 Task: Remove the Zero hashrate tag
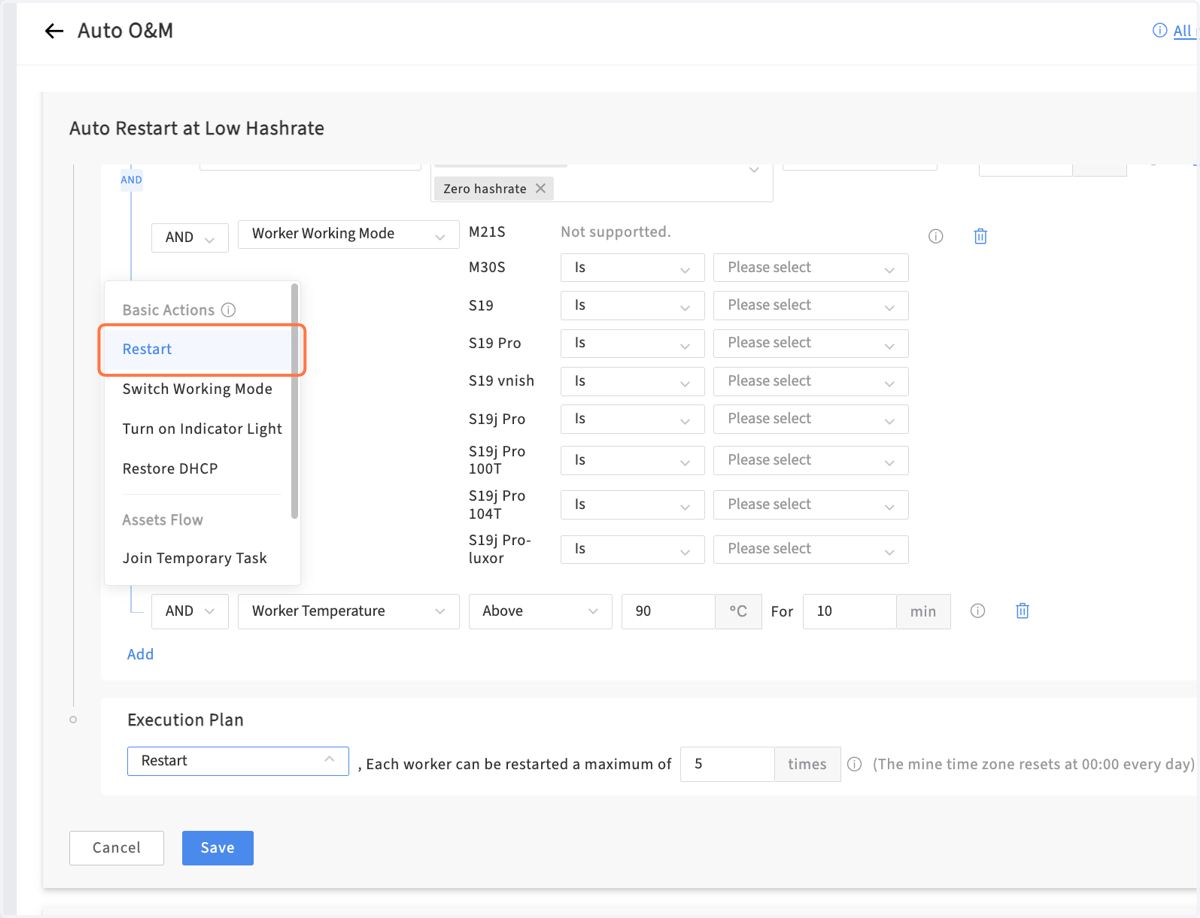coord(540,188)
